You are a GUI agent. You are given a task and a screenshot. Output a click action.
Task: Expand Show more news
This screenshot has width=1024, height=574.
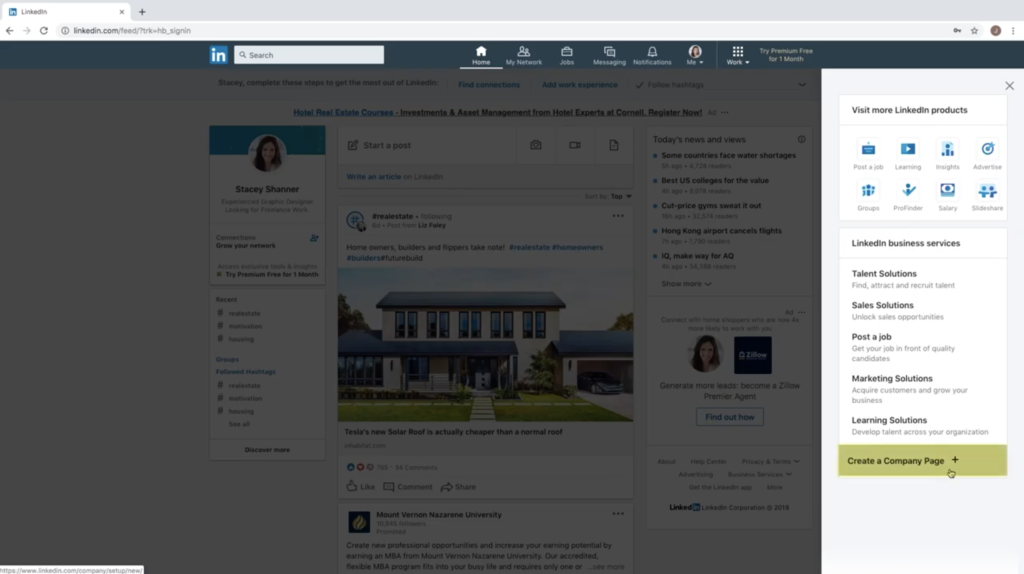click(x=686, y=284)
